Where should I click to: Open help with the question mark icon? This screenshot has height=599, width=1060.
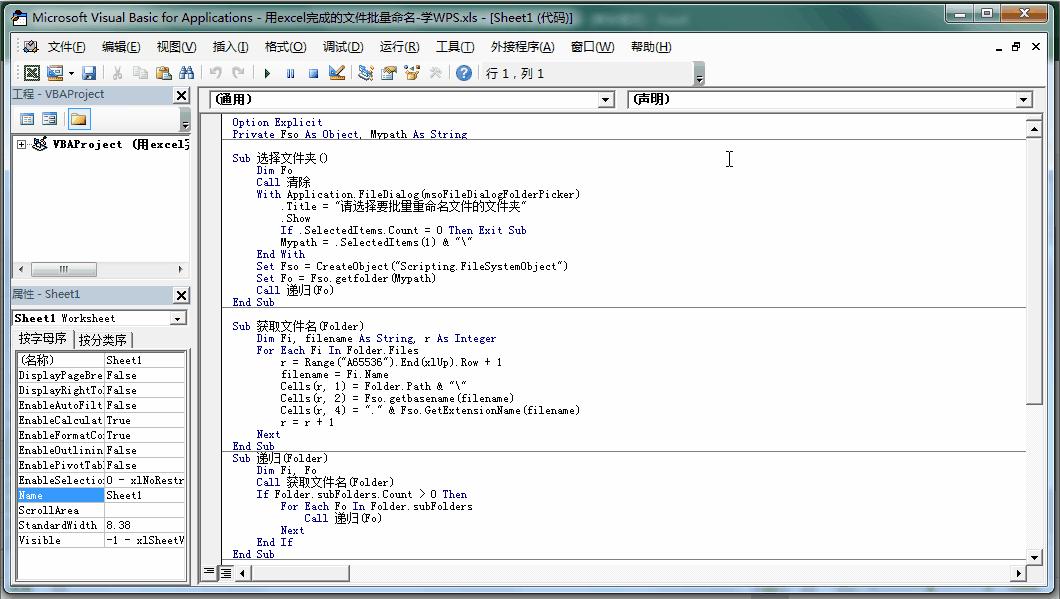[464, 73]
